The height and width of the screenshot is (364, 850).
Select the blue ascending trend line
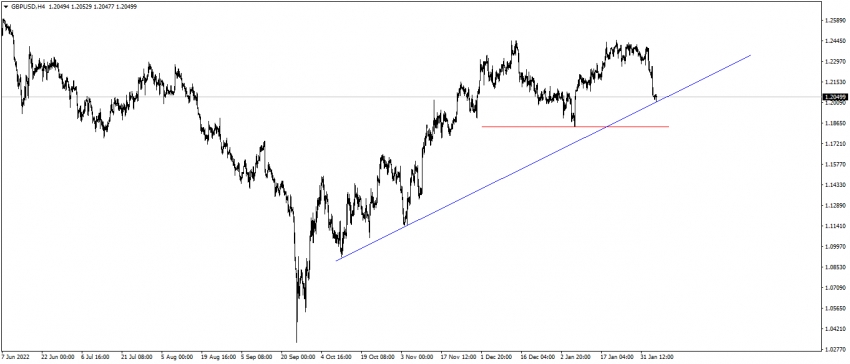coord(543,158)
